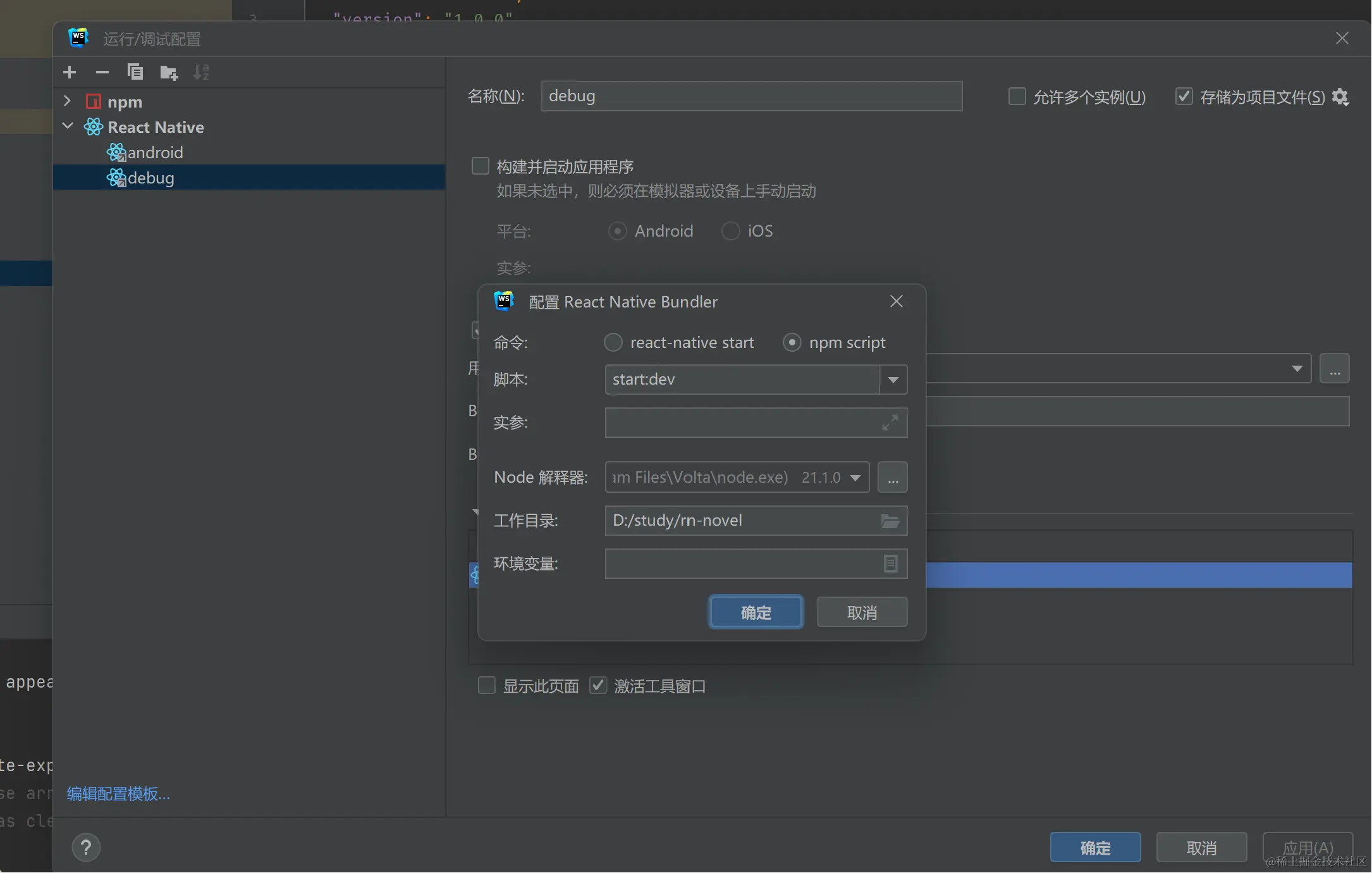Click the configuration name field
Viewport: 1372px width, 873px height.
tap(752, 96)
